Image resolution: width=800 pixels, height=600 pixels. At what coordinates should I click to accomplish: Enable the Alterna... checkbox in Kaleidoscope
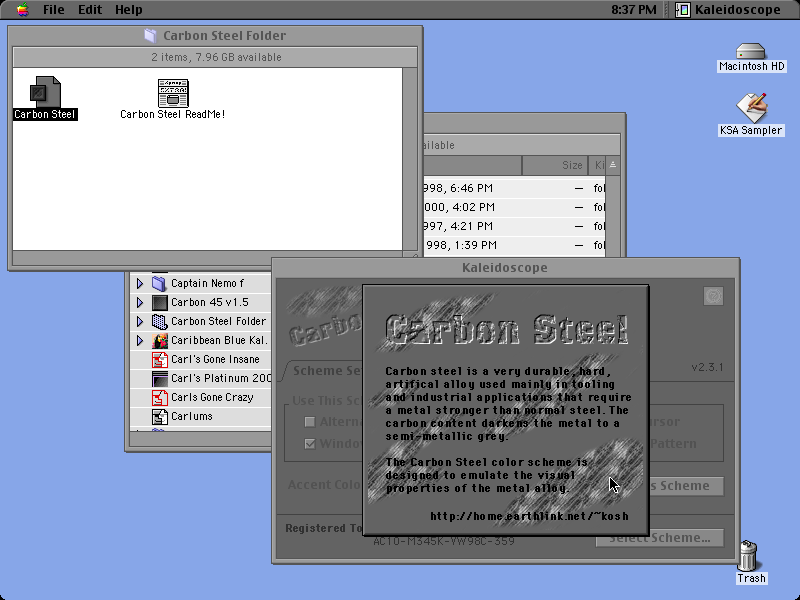(x=310, y=422)
